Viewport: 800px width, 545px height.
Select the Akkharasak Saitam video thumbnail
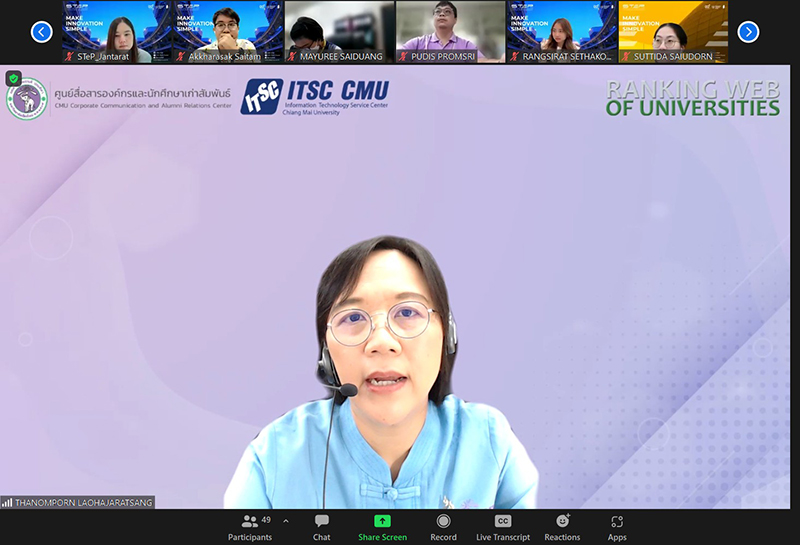(x=228, y=32)
